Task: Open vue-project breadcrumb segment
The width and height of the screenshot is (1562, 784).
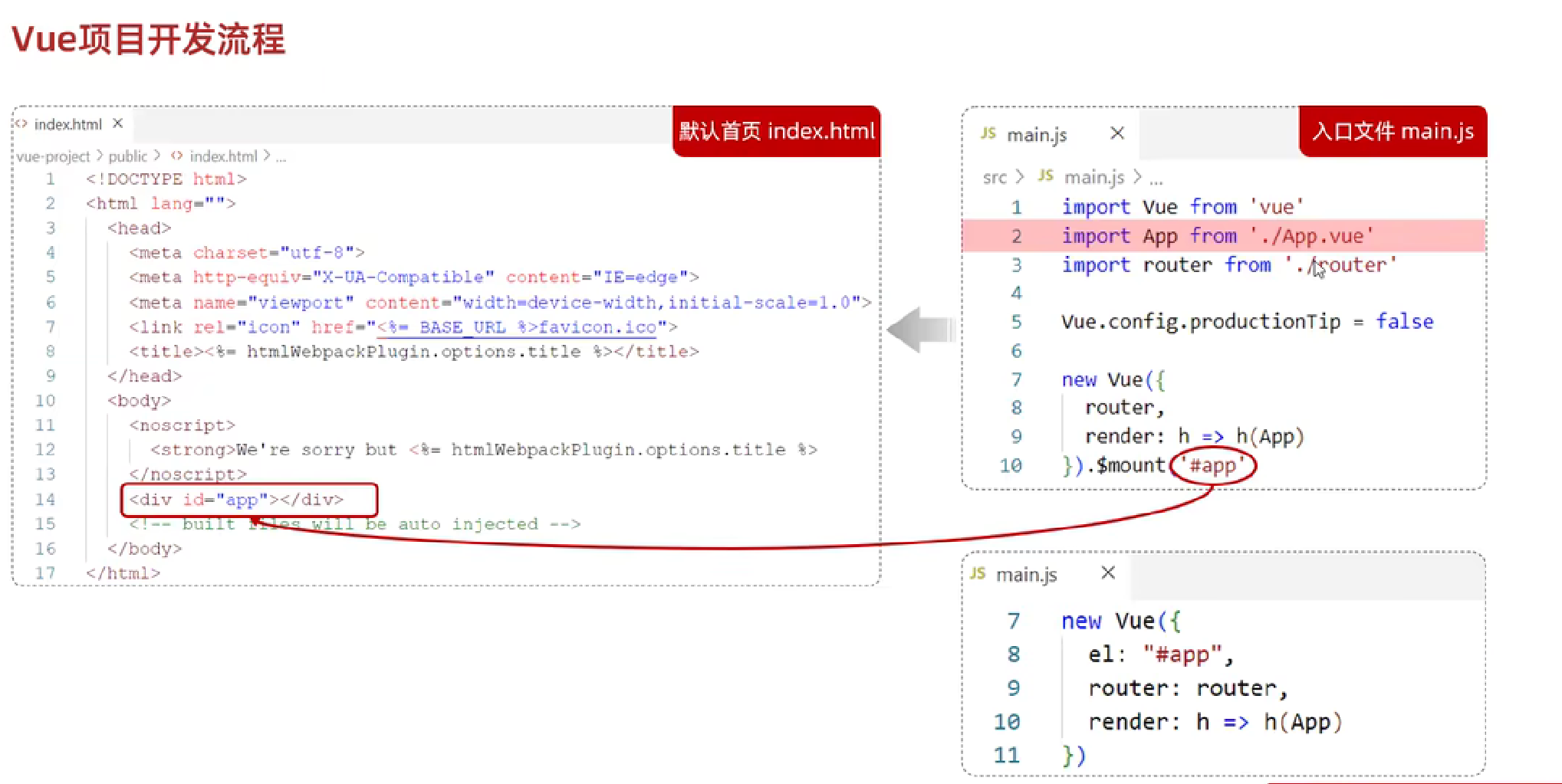Action: tap(53, 156)
